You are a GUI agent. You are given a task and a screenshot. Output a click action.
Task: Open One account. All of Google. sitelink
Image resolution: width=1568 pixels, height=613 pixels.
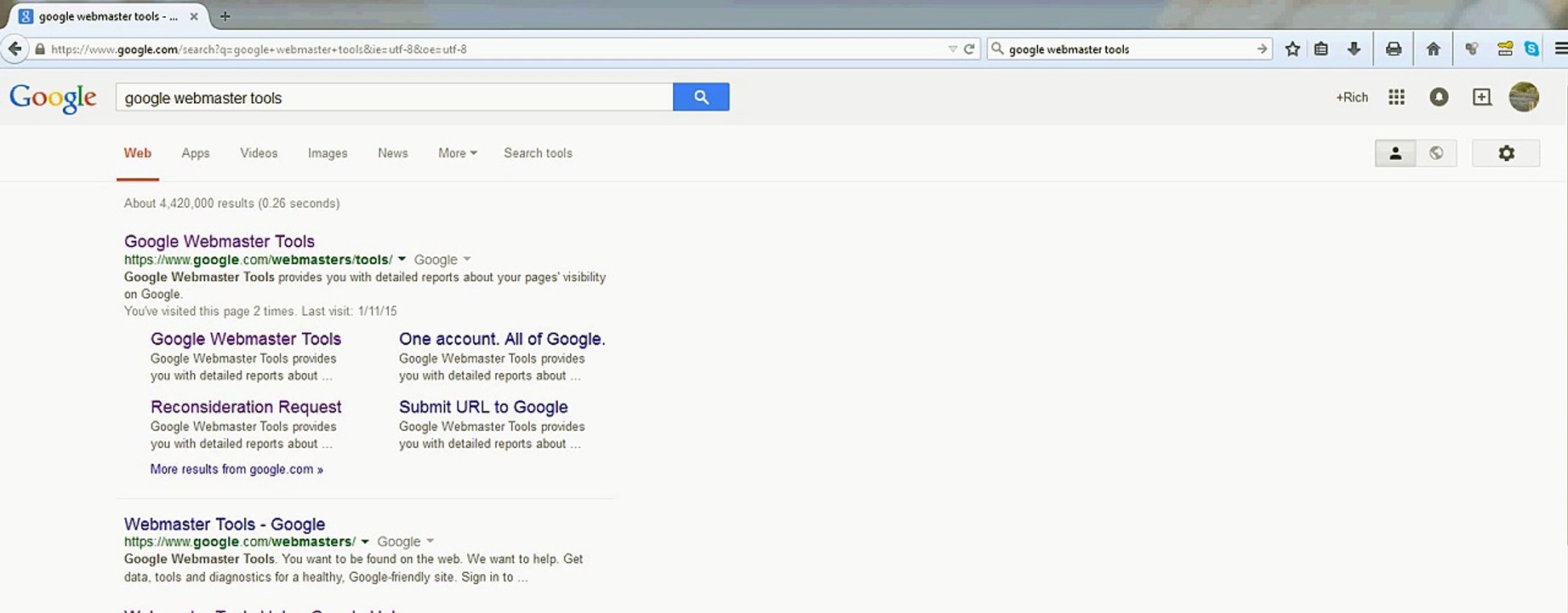click(x=502, y=339)
